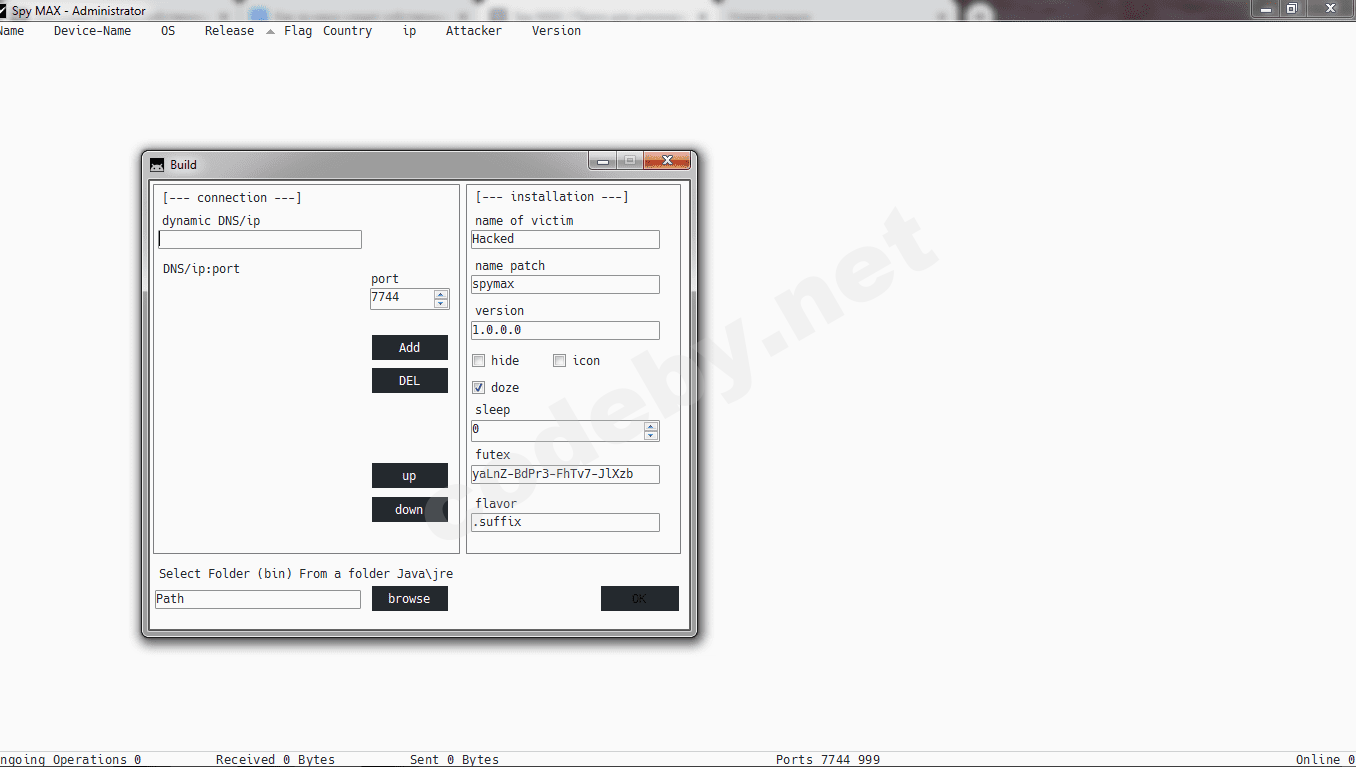Click the Flag column header
This screenshot has width=1356, height=767.
[x=298, y=31]
